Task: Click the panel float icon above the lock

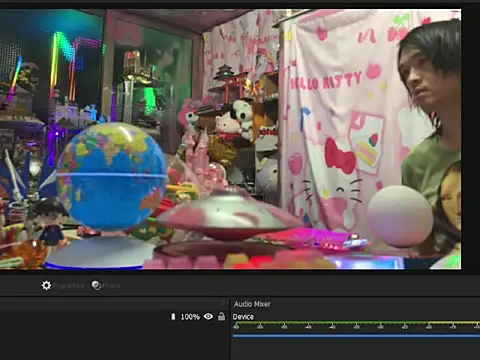Action: 223,303
